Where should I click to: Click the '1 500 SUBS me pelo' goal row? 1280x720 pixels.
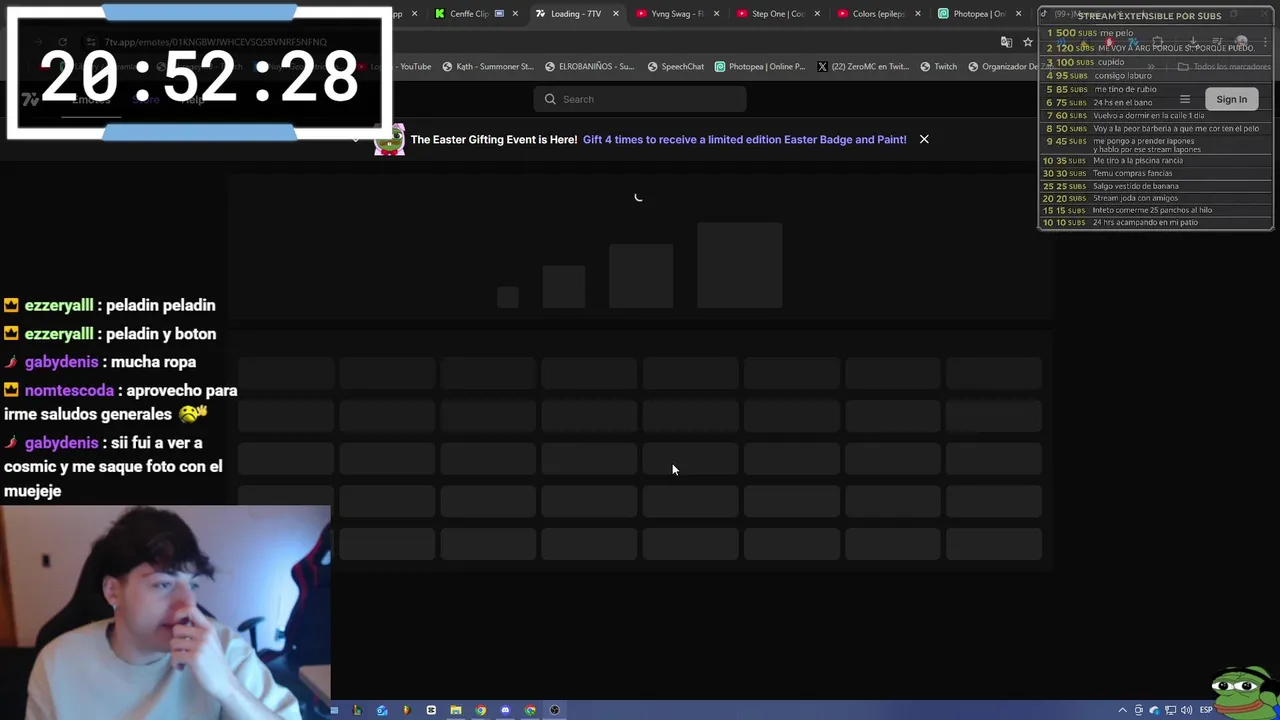(1155, 33)
